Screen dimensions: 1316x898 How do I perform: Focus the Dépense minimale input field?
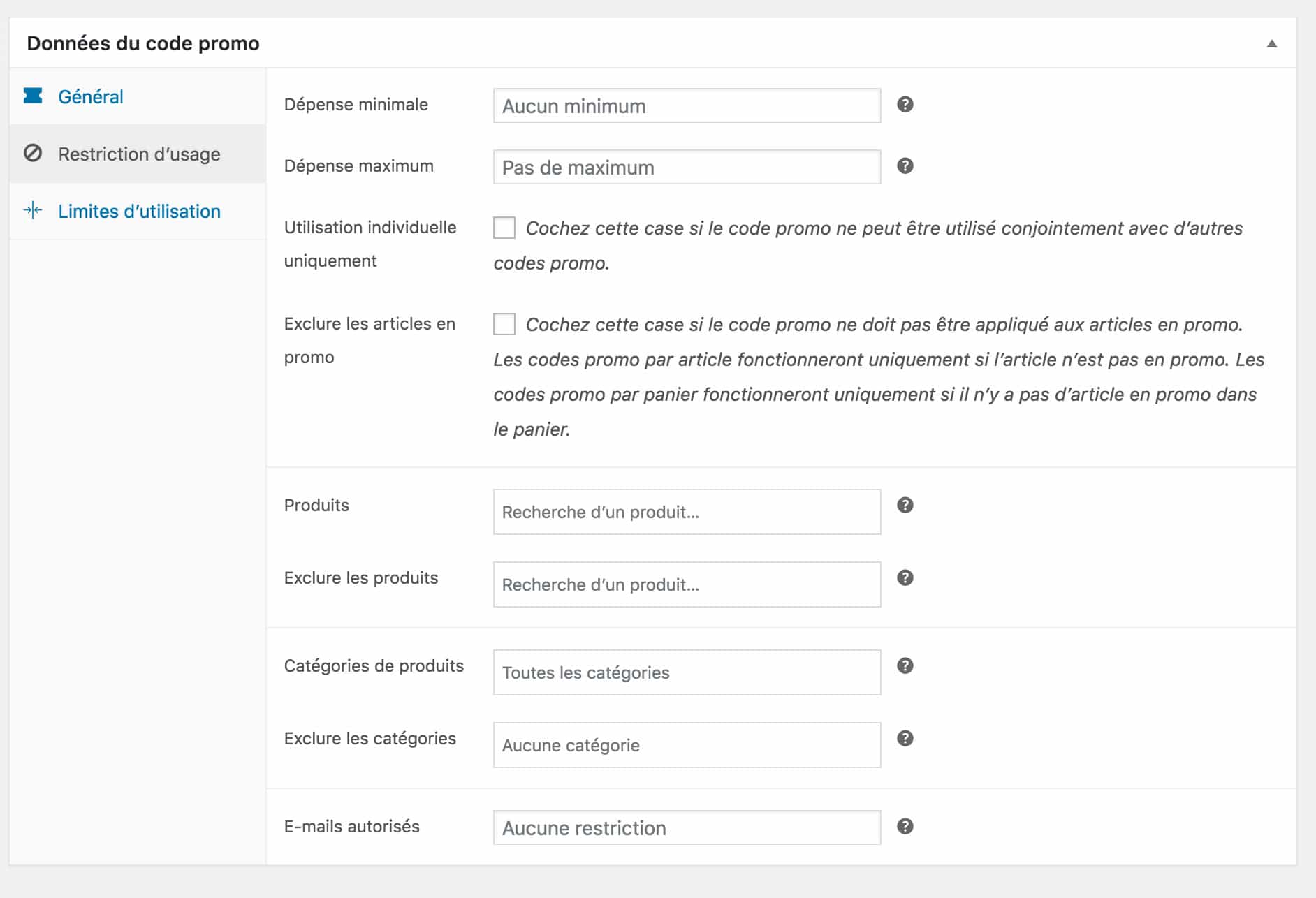coord(687,105)
